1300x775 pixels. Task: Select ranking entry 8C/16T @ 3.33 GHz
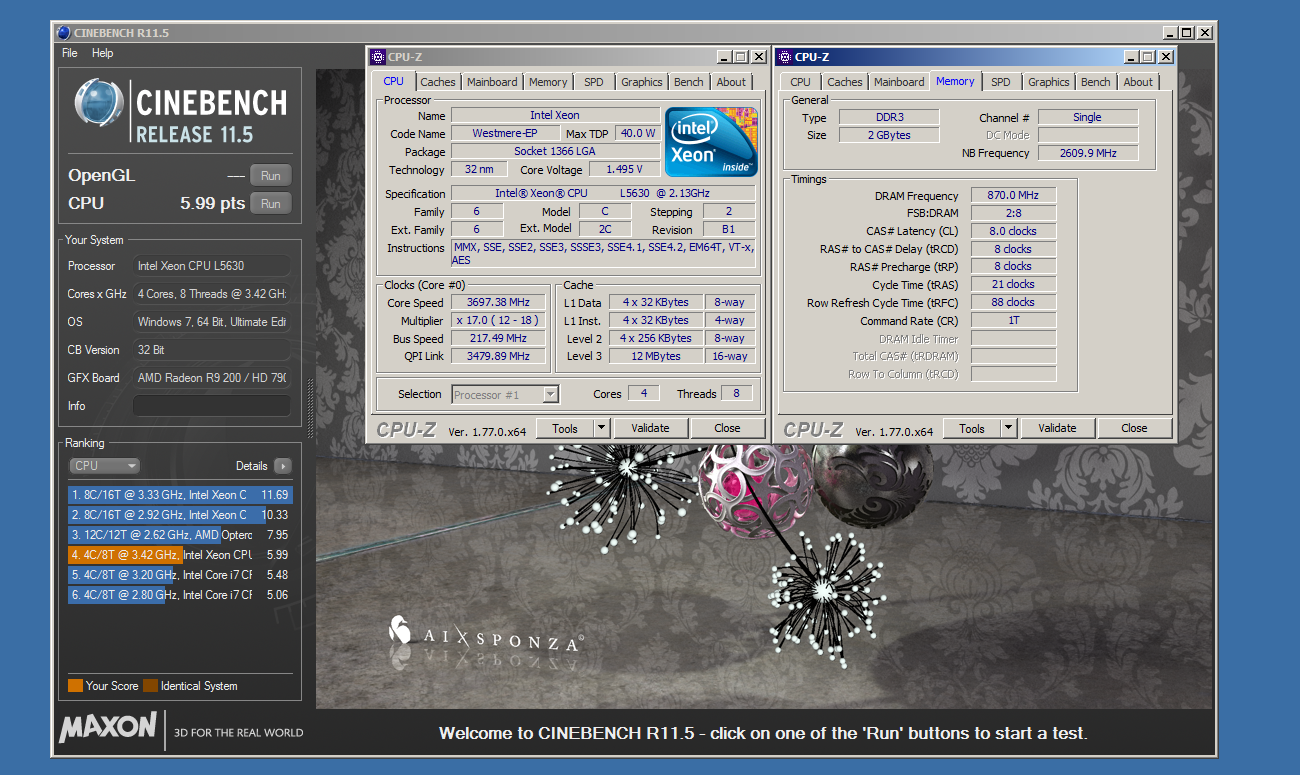pyautogui.click(x=179, y=495)
